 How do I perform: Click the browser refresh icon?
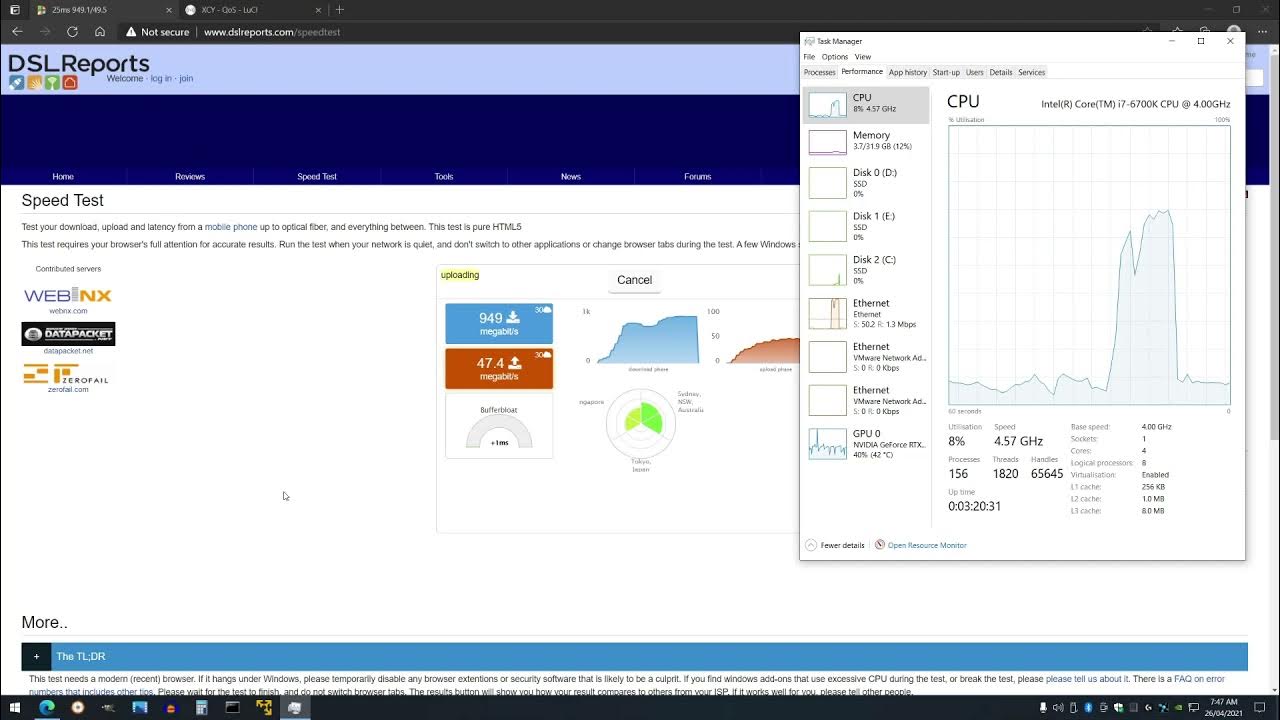tap(72, 32)
